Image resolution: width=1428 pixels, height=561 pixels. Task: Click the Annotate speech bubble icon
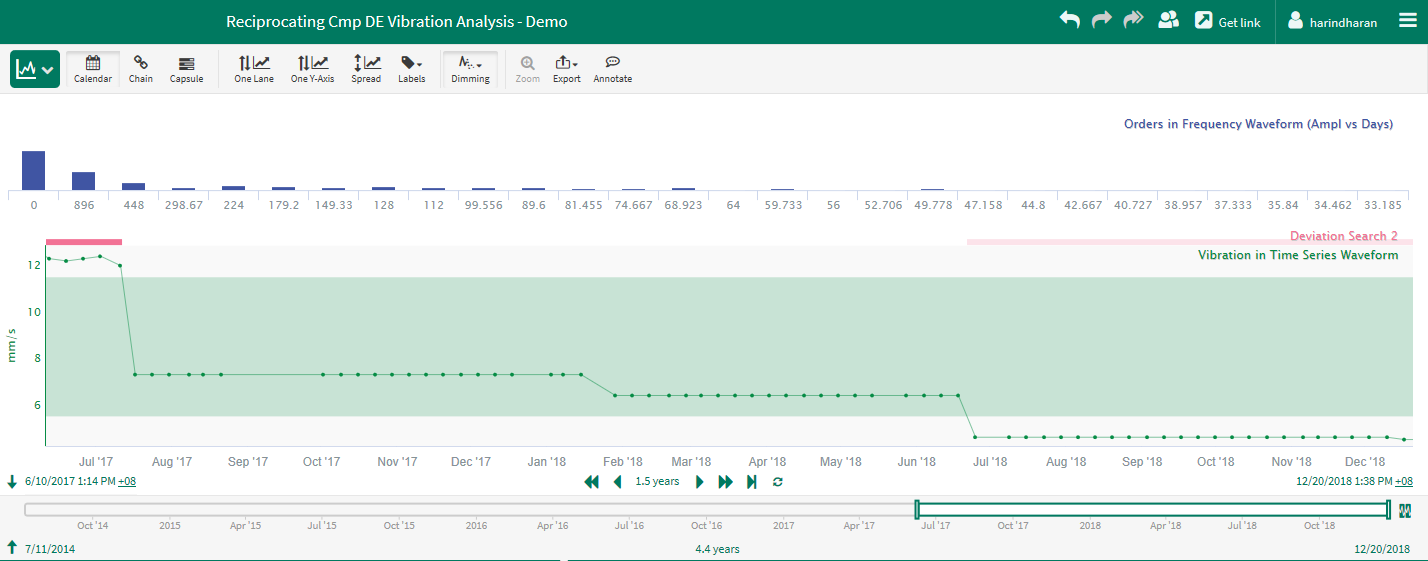coord(612,68)
